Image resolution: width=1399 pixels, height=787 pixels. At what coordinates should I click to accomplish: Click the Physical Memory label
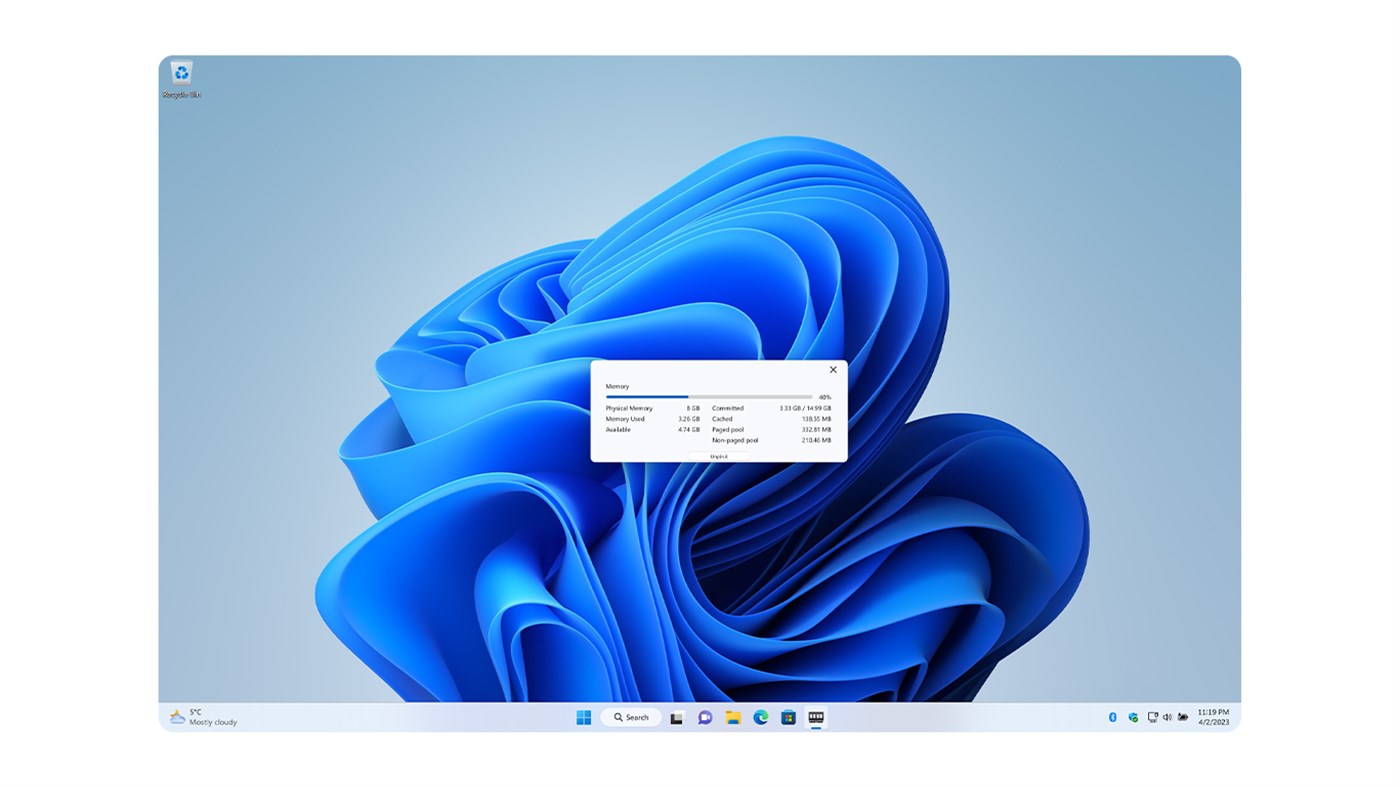pos(629,408)
